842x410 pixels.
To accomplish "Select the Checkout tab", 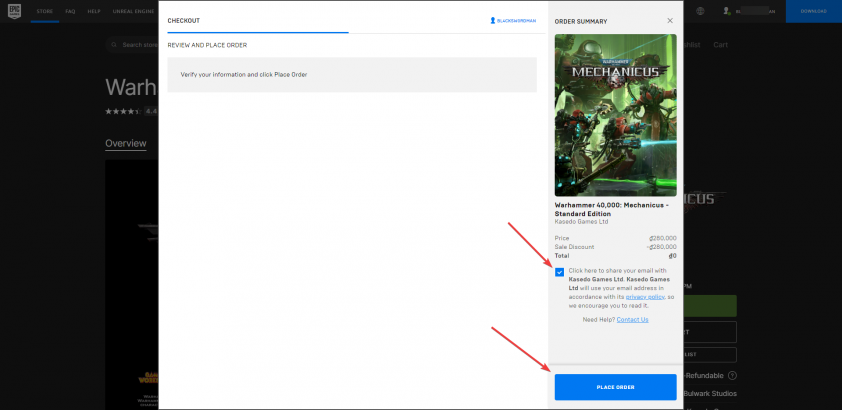I will coord(184,20).
